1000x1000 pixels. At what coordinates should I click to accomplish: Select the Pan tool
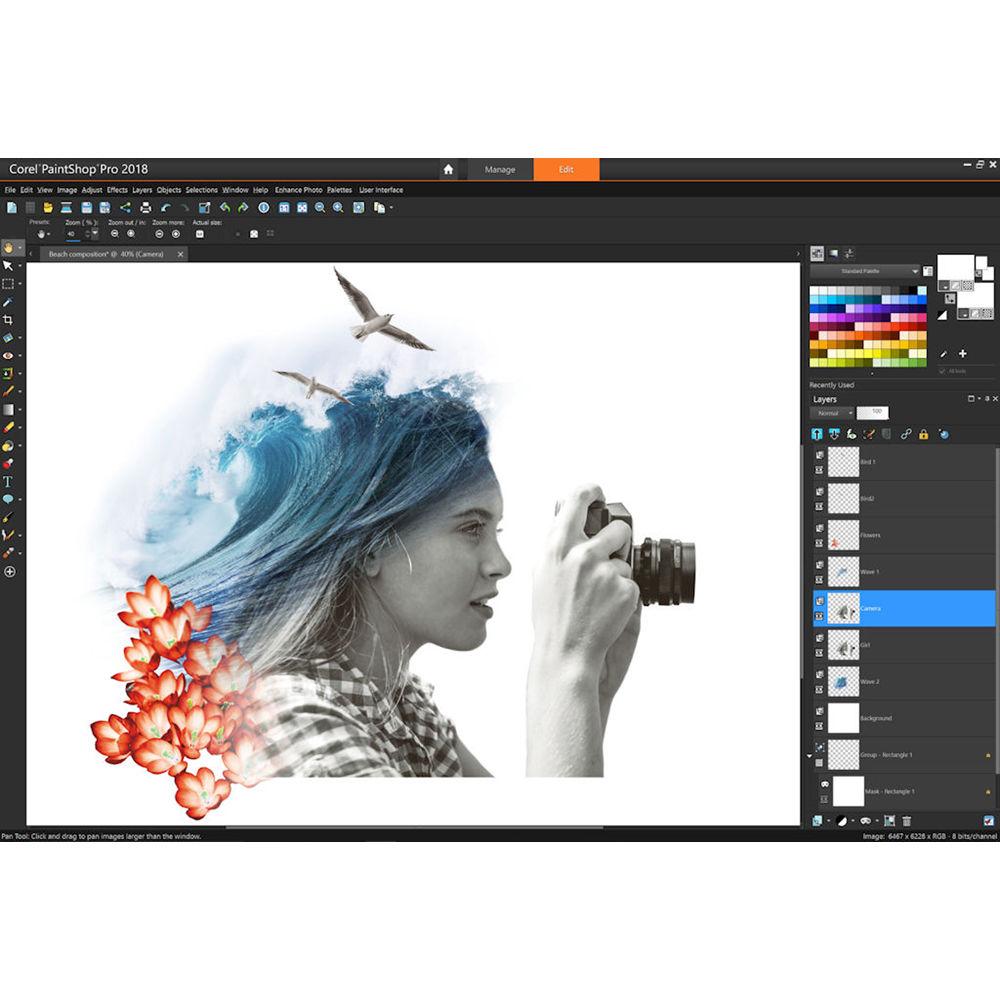pos(10,249)
